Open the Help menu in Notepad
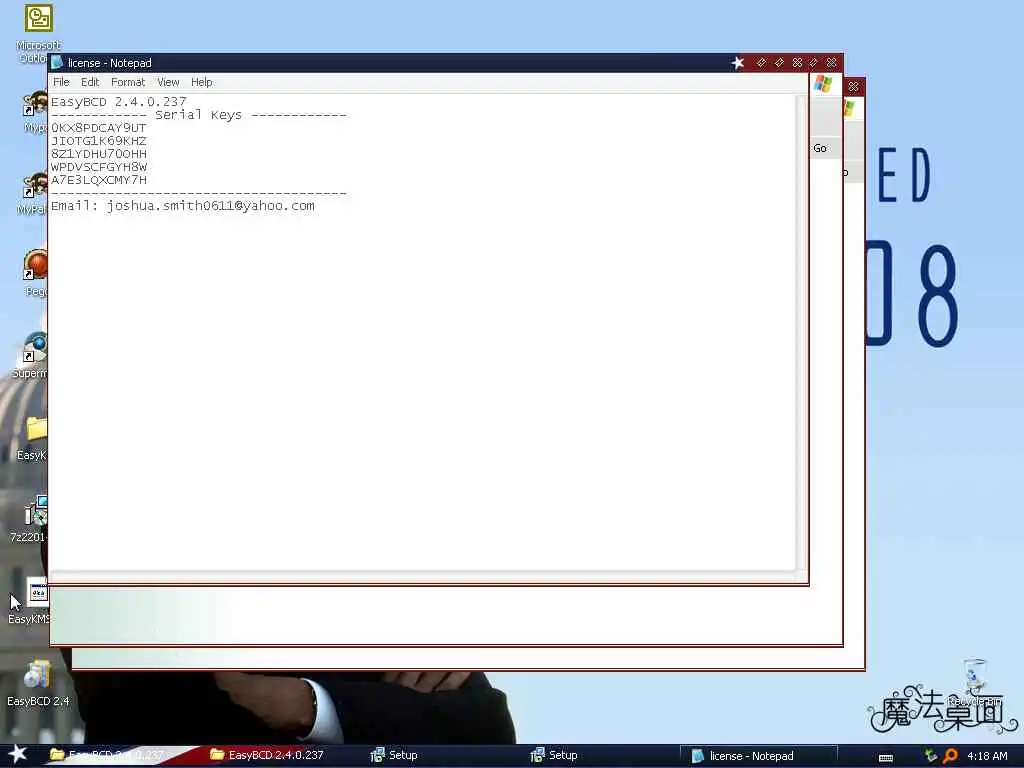This screenshot has width=1024, height=768. pos(201,82)
